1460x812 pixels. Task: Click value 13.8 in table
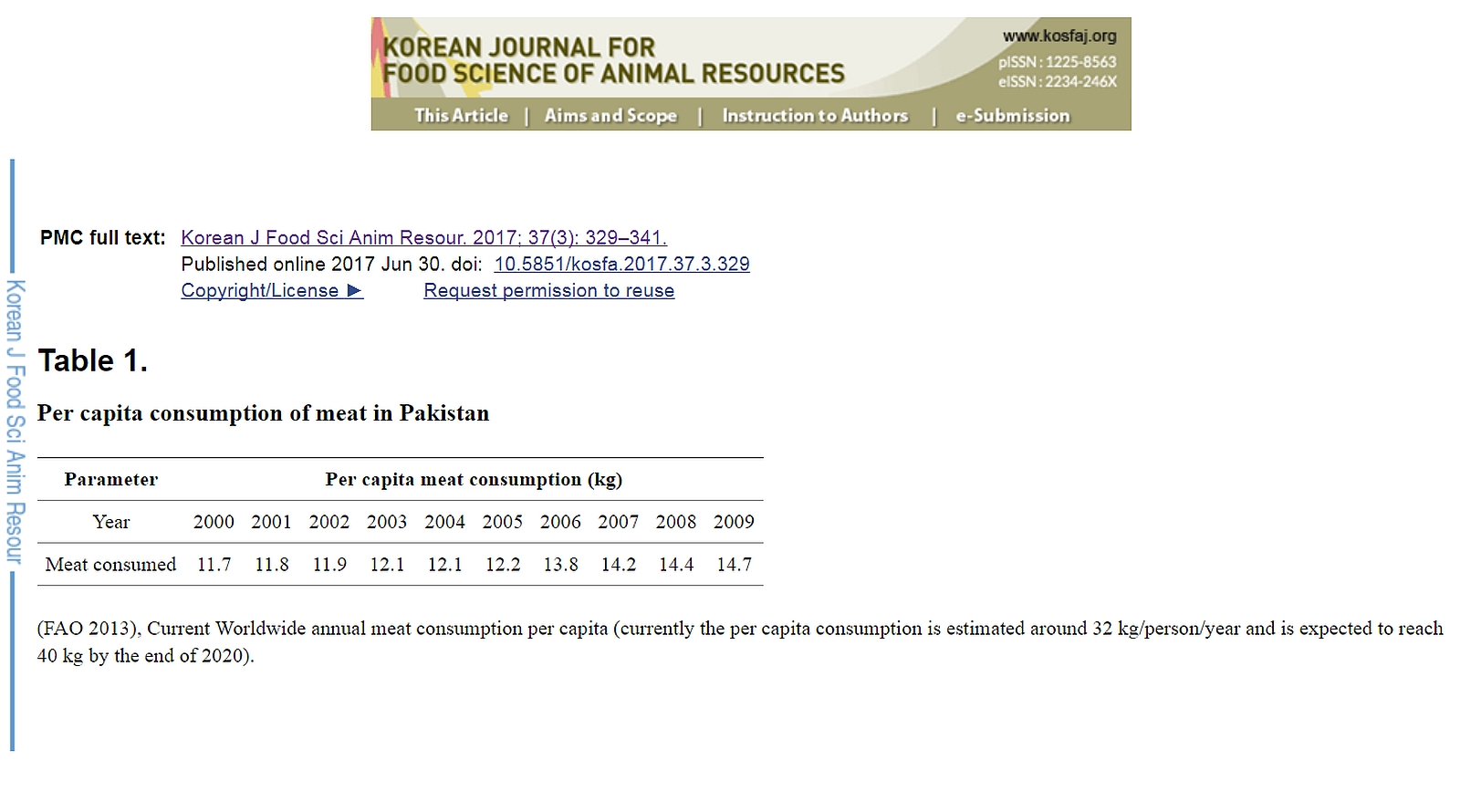coord(560,565)
